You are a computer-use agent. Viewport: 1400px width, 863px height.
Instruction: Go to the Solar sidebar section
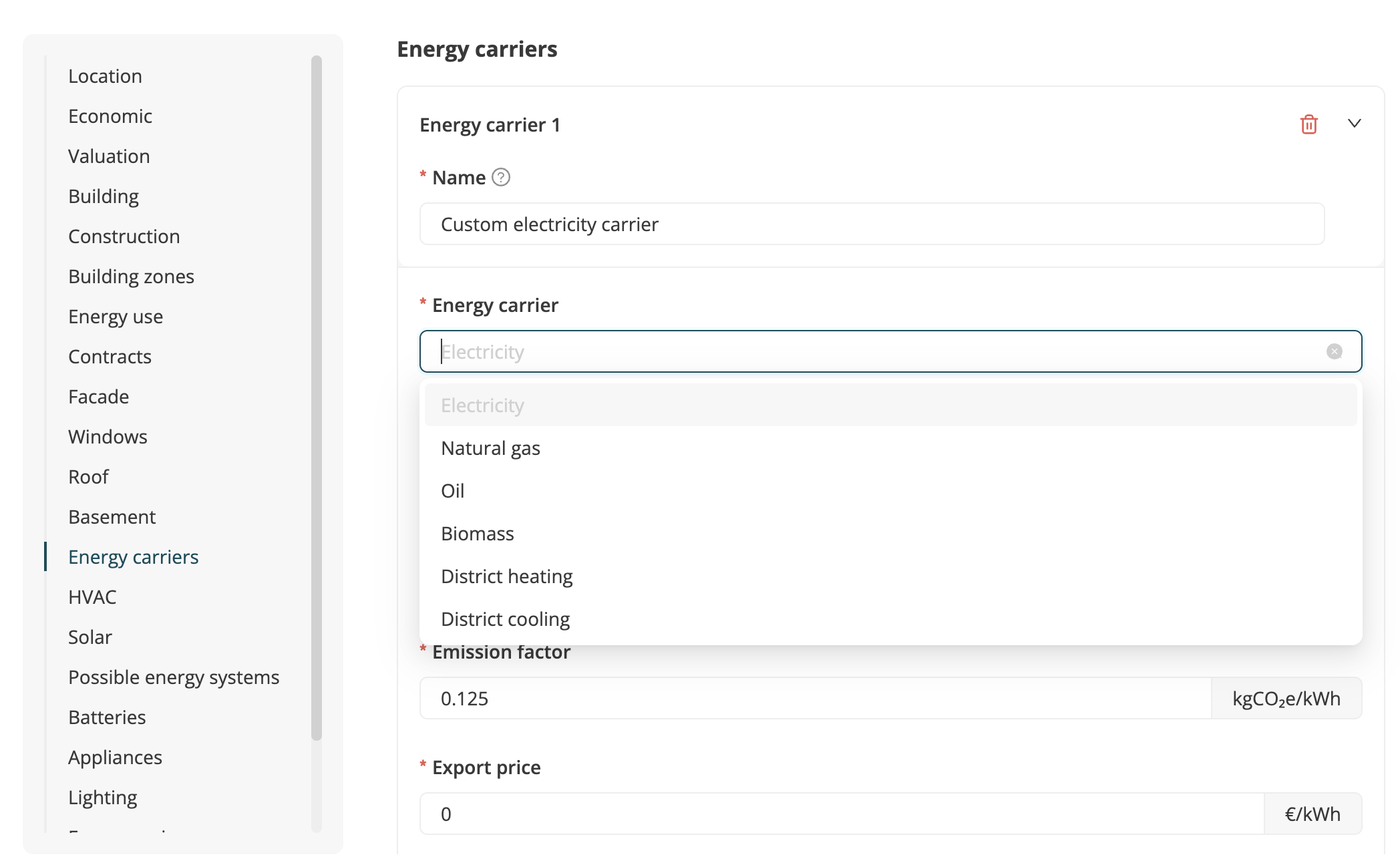coord(90,637)
